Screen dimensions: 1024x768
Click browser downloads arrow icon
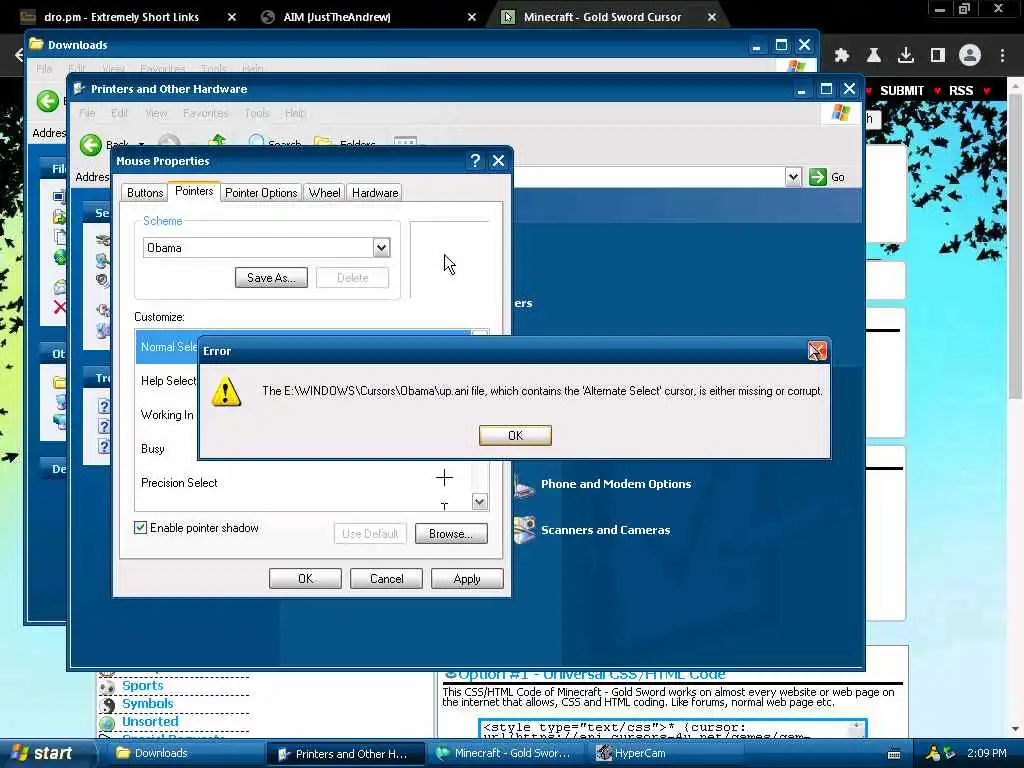905,56
